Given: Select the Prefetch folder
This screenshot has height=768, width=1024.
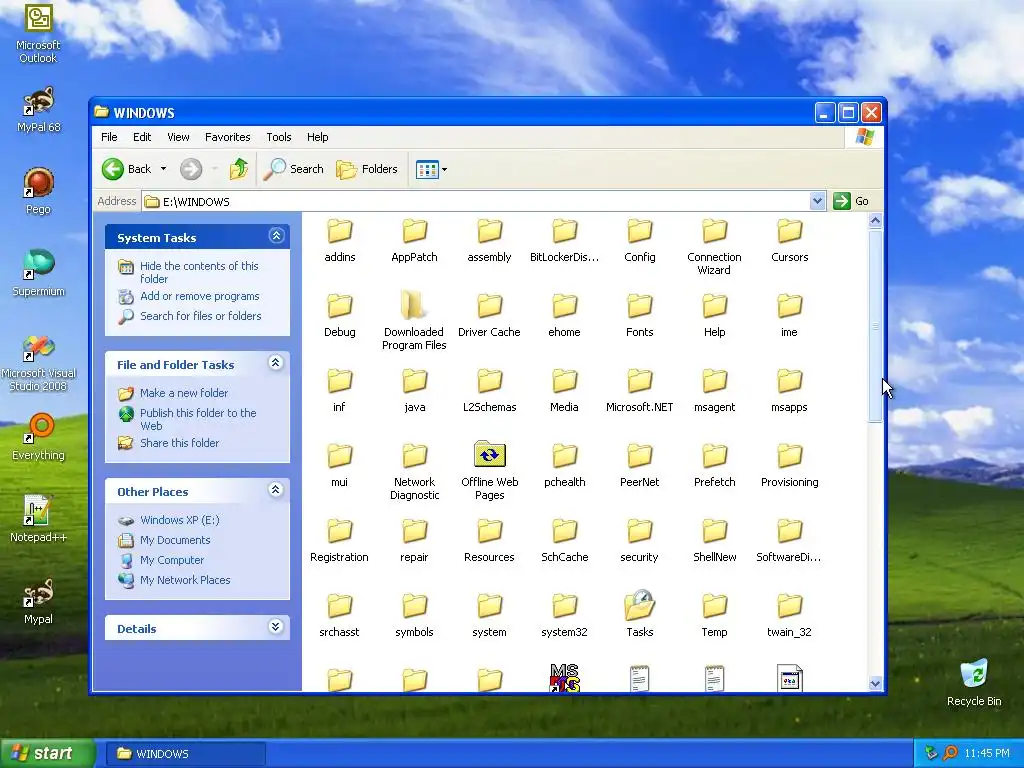Looking at the screenshot, I should (x=714, y=464).
